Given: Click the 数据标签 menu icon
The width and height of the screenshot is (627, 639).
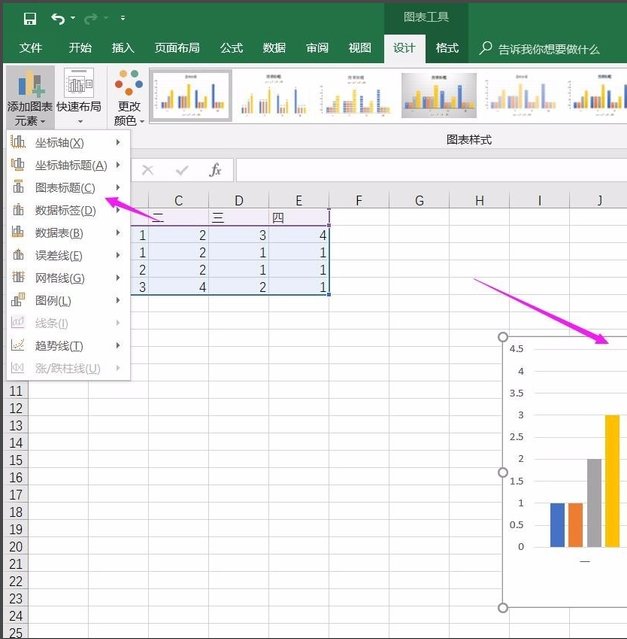Looking at the screenshot, I should [18, 209].
